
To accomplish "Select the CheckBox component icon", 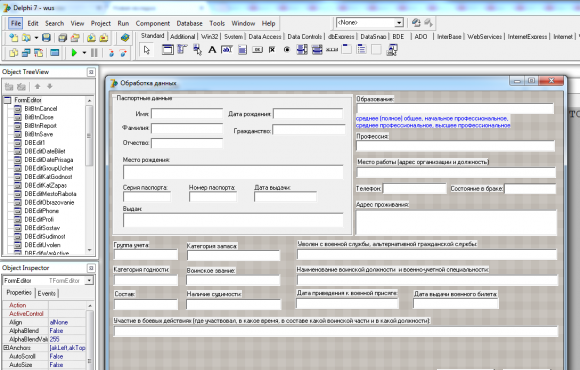I will 272,50.
